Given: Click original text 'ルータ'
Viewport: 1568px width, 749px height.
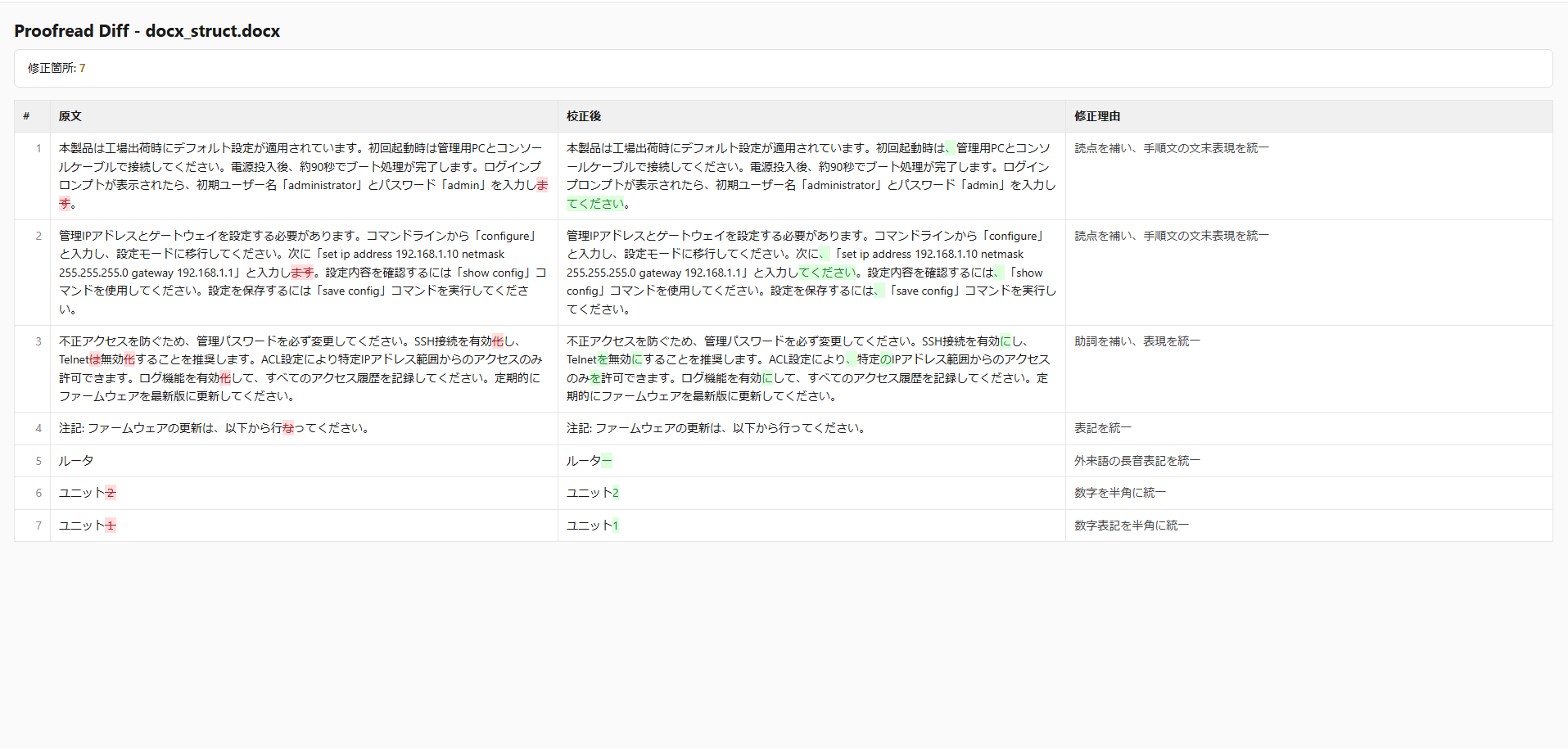Looking at the screenshot, I should [76, 461].
